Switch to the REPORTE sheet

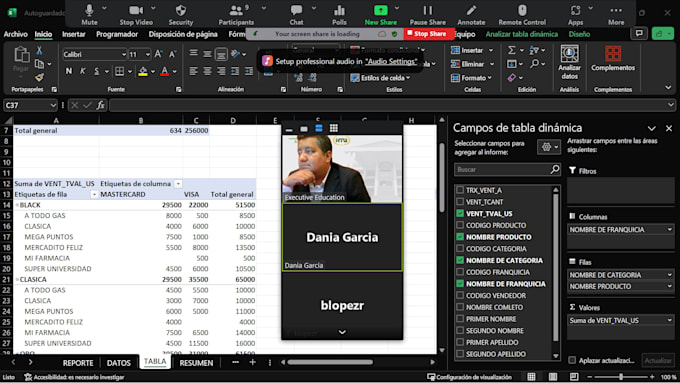[x=78, y=363]
